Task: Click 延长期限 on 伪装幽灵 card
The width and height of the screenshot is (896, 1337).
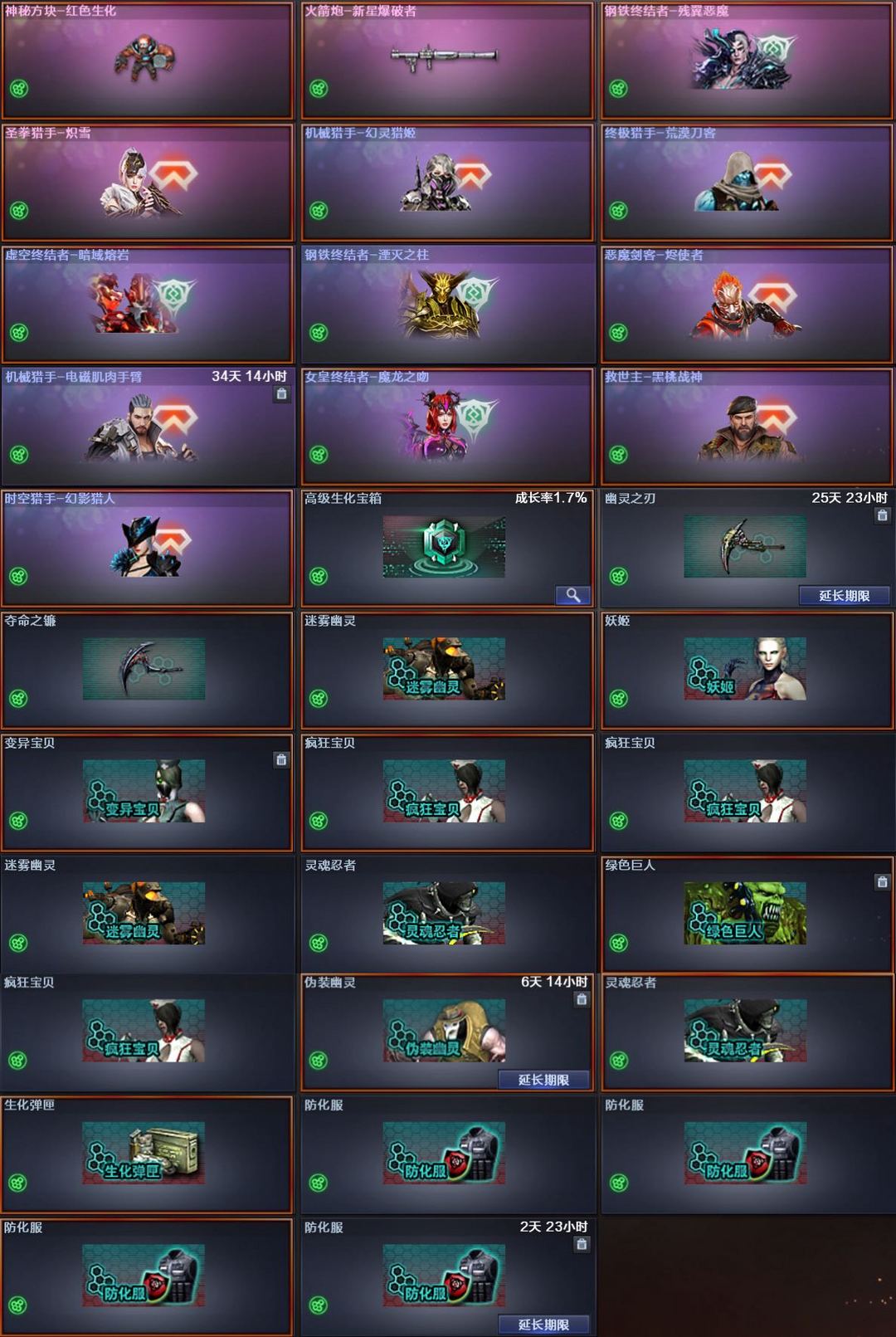Action: click(x=544, y=1079)
